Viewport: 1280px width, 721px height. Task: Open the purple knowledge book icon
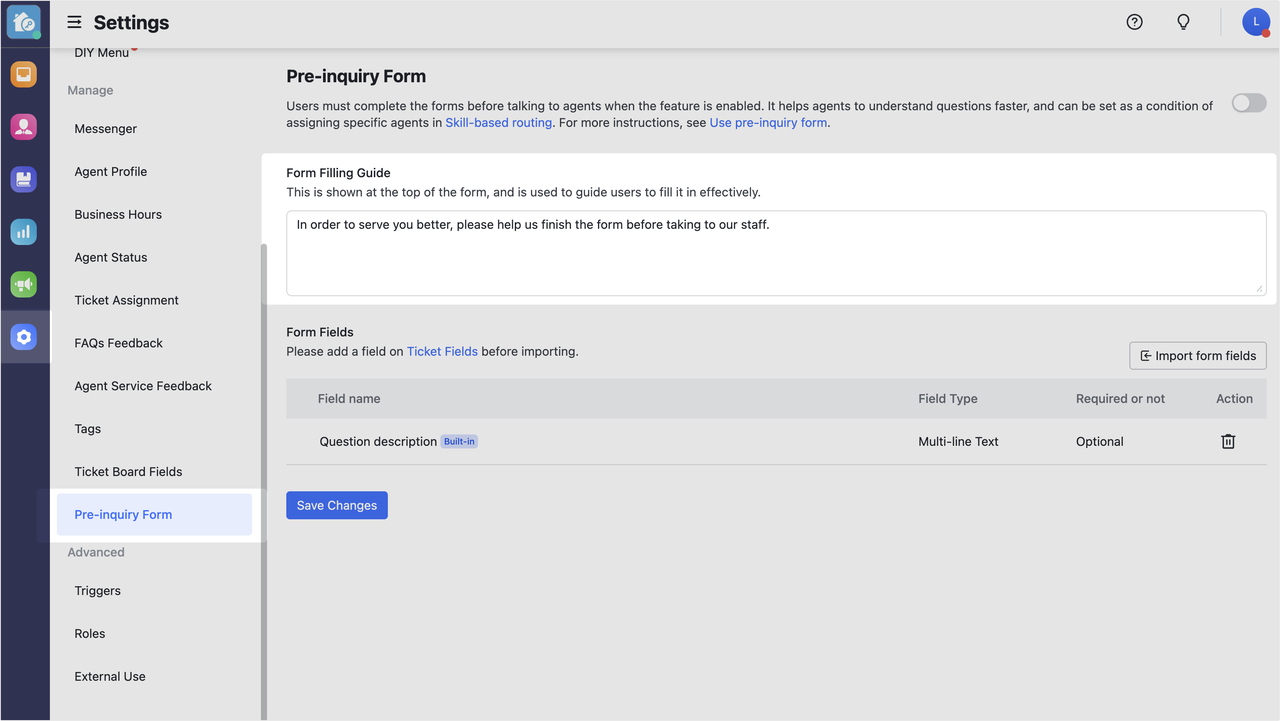coord(24,179)
